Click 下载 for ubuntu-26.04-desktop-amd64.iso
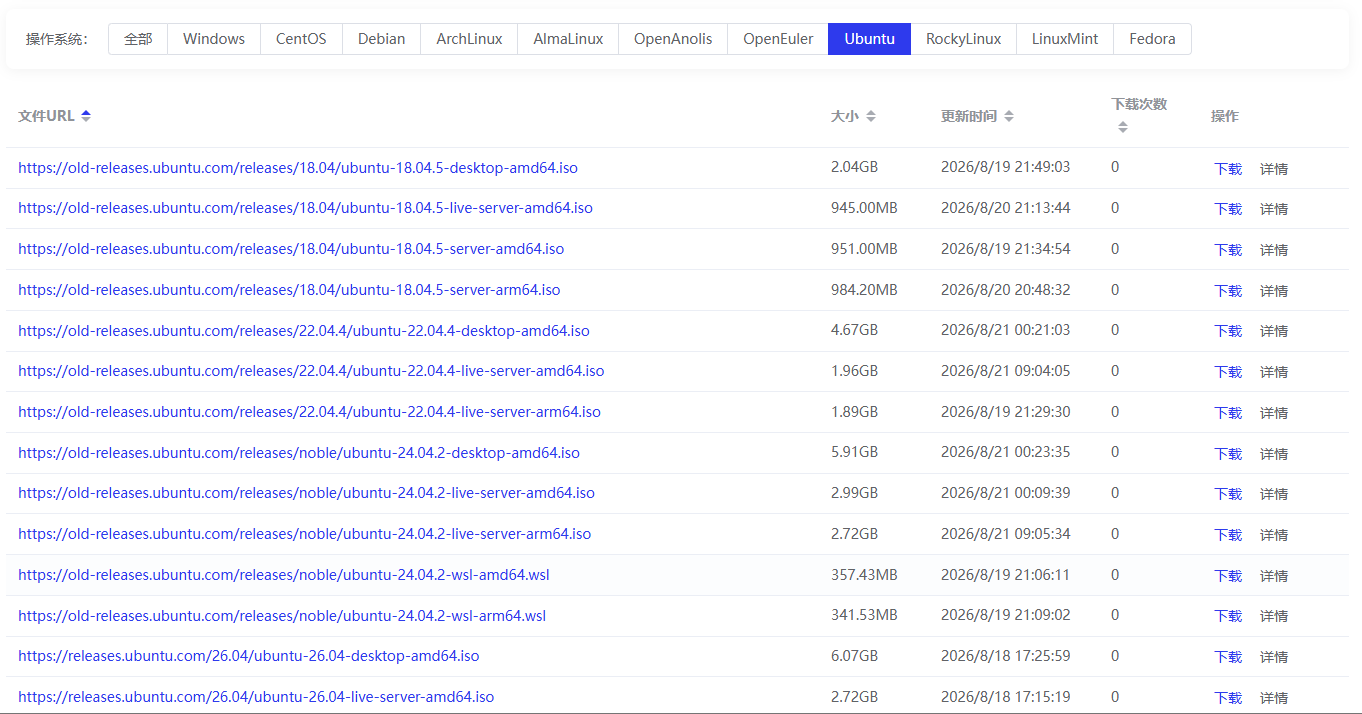Image resolution: width=1362 pixels, height=714 pixels. [1228, 657]
